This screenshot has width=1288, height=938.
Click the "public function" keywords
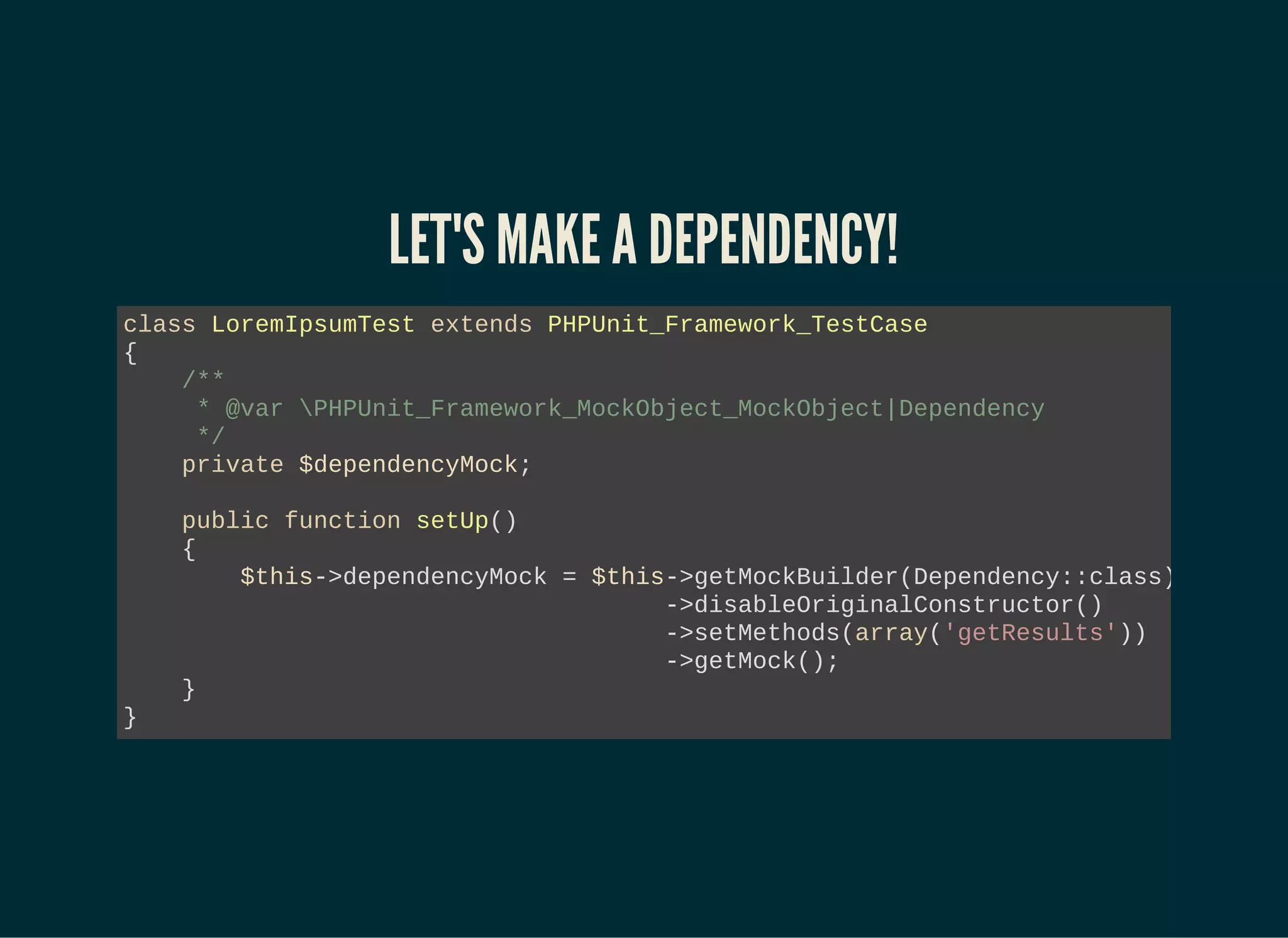coord(291,521)
